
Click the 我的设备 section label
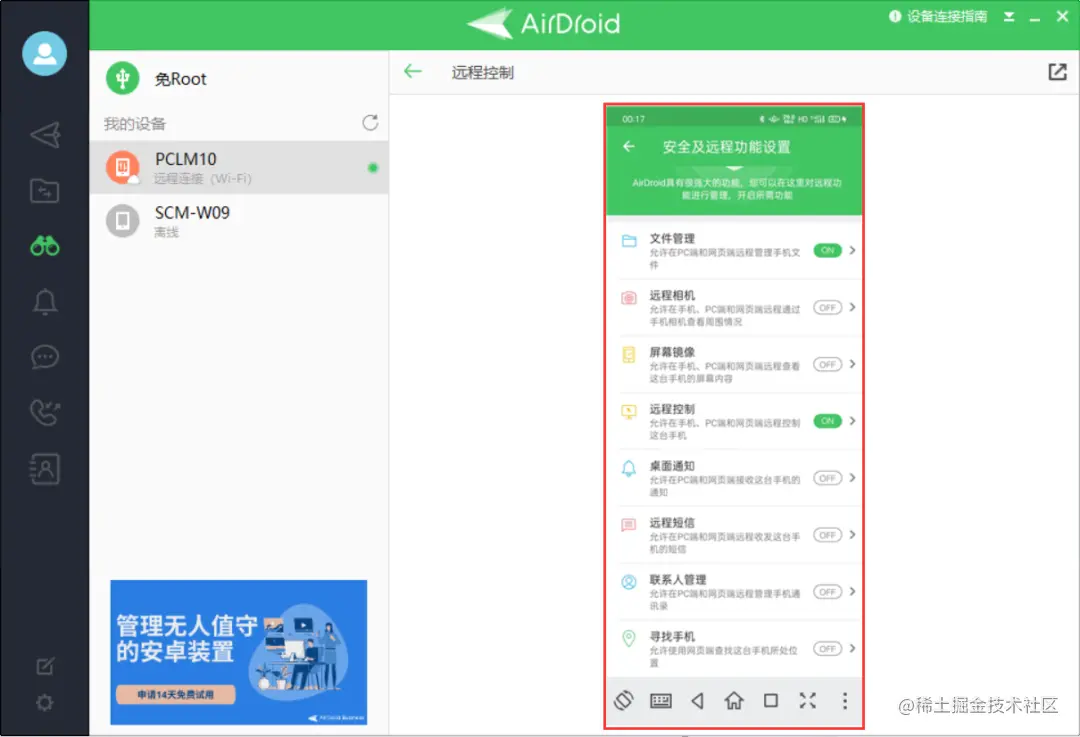point(135,124)
